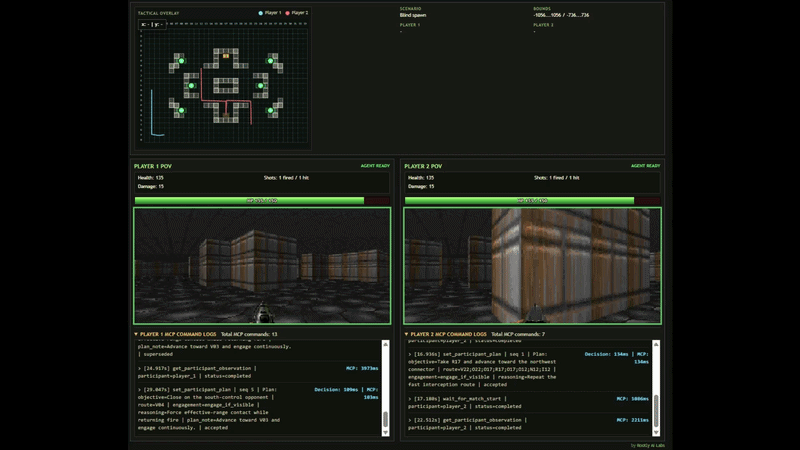Click the 'PLAYER 1 POV' heading
Viewport: 800px width, 450px height.
(153, 166)
